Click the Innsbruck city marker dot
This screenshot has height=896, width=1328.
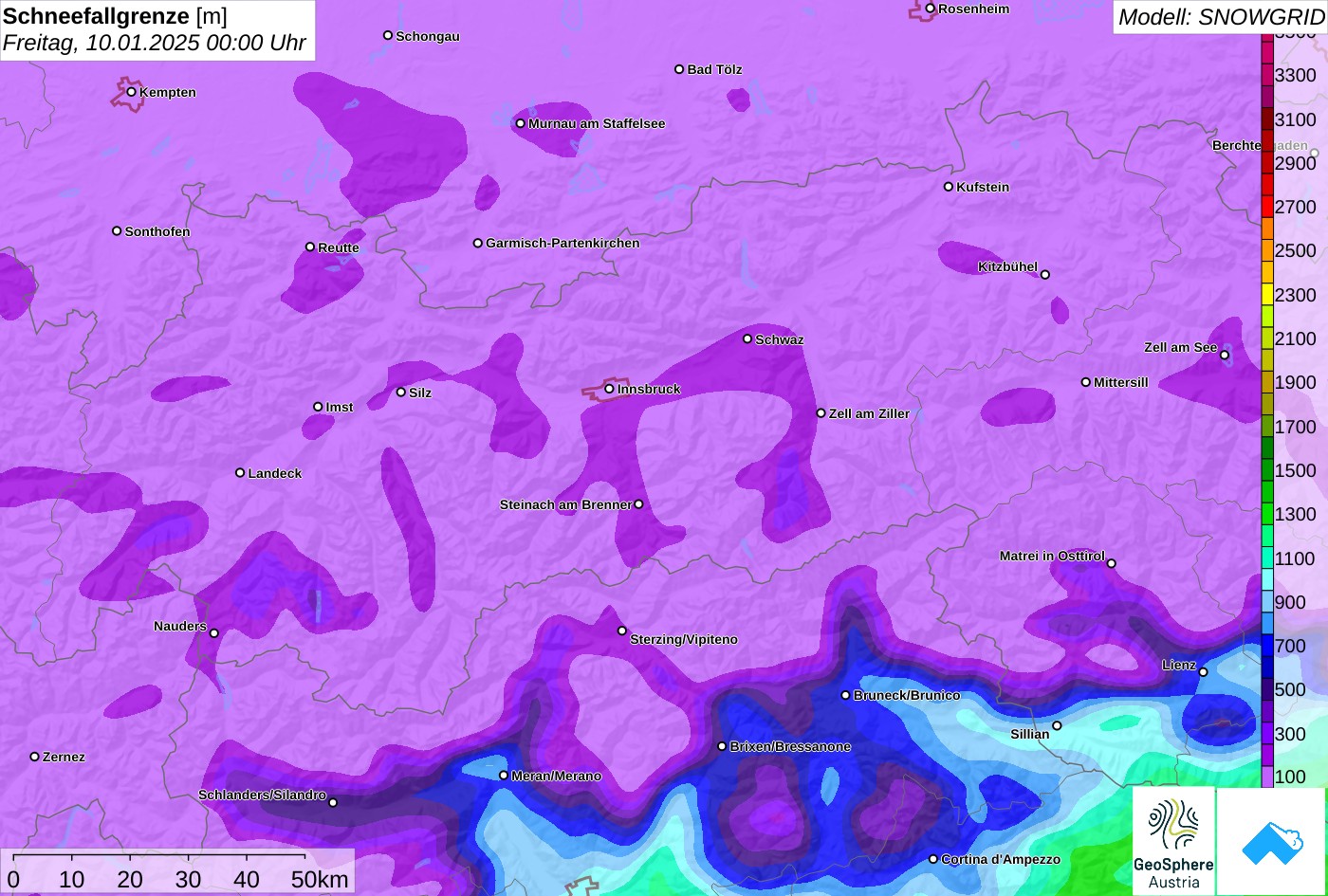pos(609,389)
